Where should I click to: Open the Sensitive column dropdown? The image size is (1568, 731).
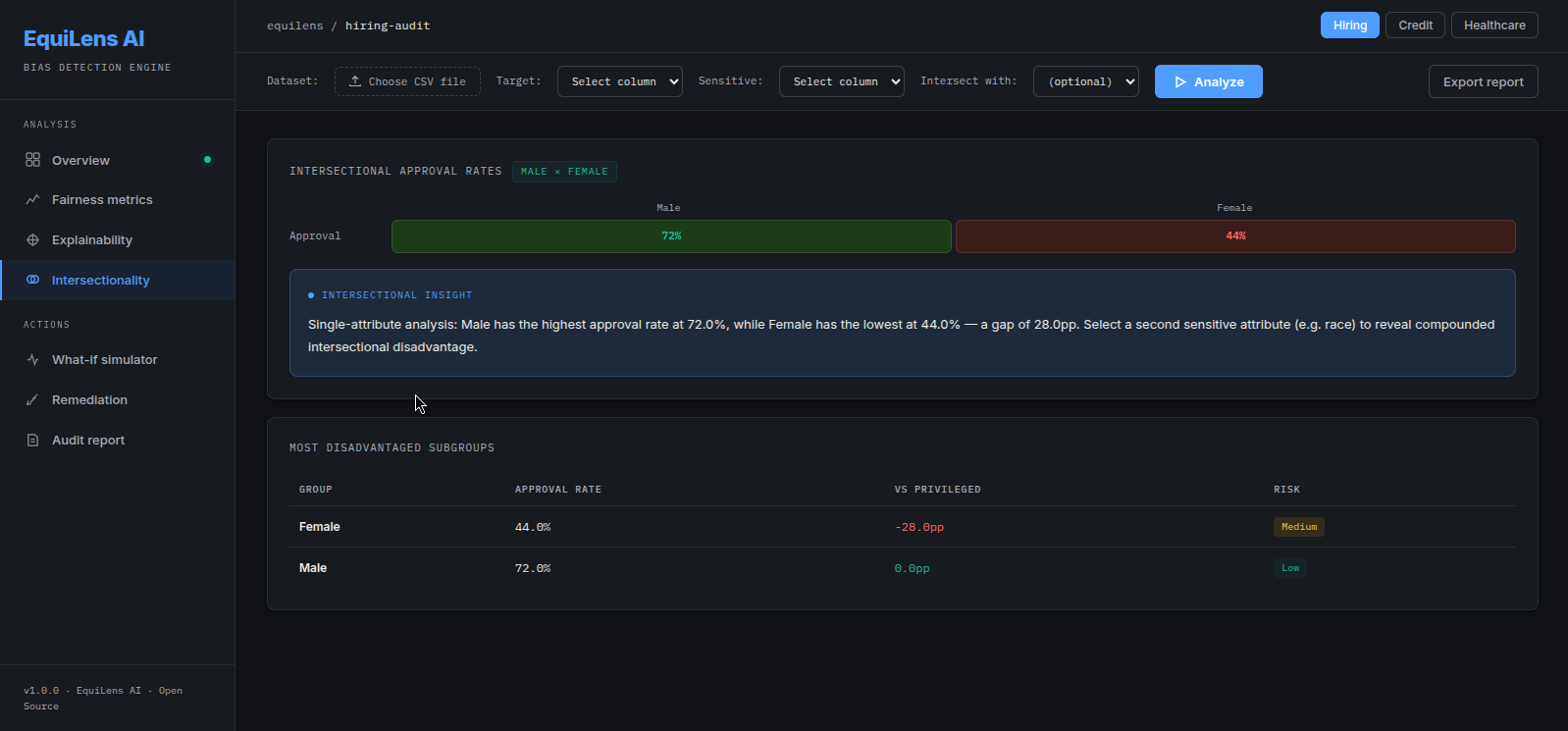coord(842,81)
